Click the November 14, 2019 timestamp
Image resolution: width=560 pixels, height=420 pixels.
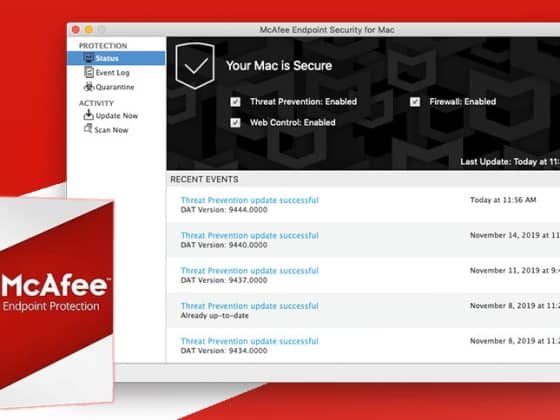515,235
